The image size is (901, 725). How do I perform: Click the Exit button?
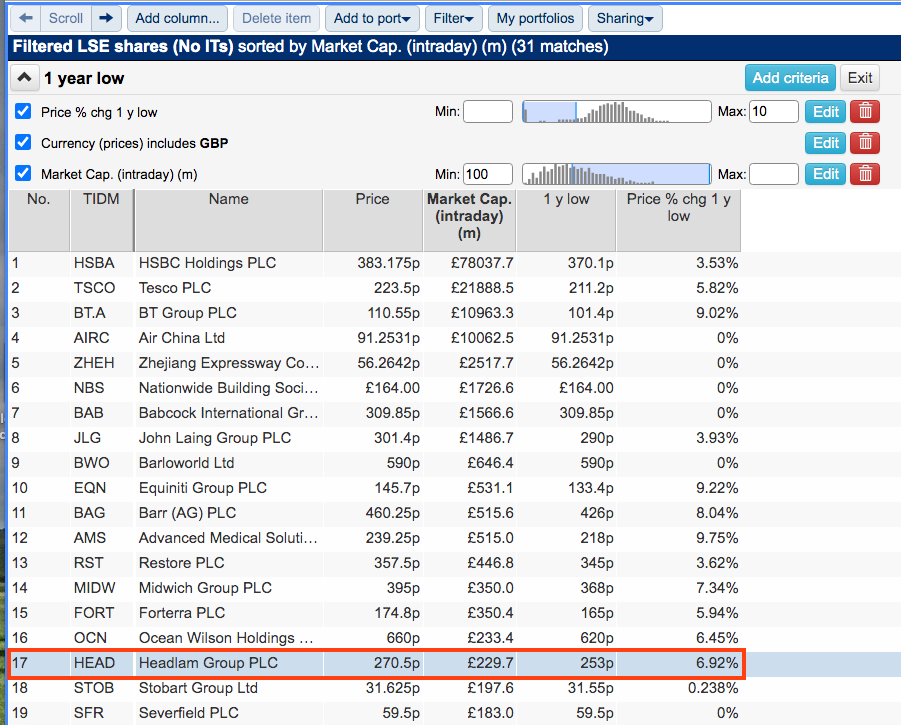(x=860, y=78)
